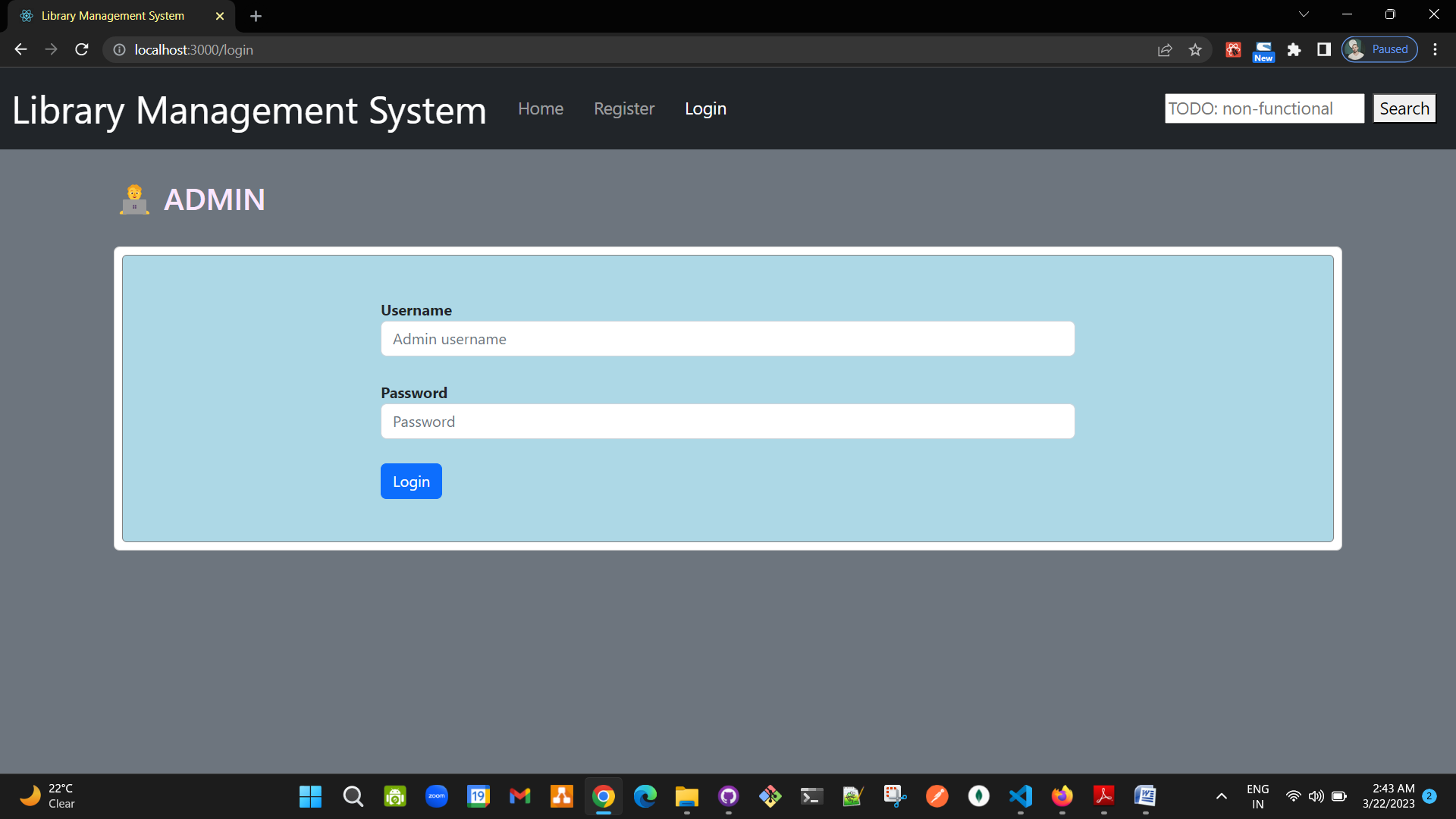The height and width of the screenshot is (819, 1456).
Task: Open the Extensions puzzle-piece menu
Action: click(1294, 49)
